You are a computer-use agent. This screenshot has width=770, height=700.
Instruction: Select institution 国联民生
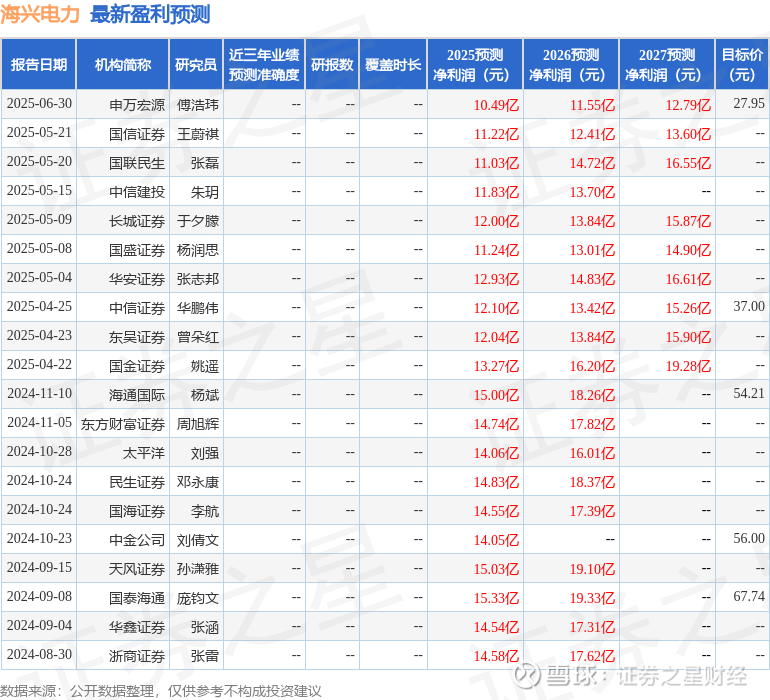(x=137, y=163)
